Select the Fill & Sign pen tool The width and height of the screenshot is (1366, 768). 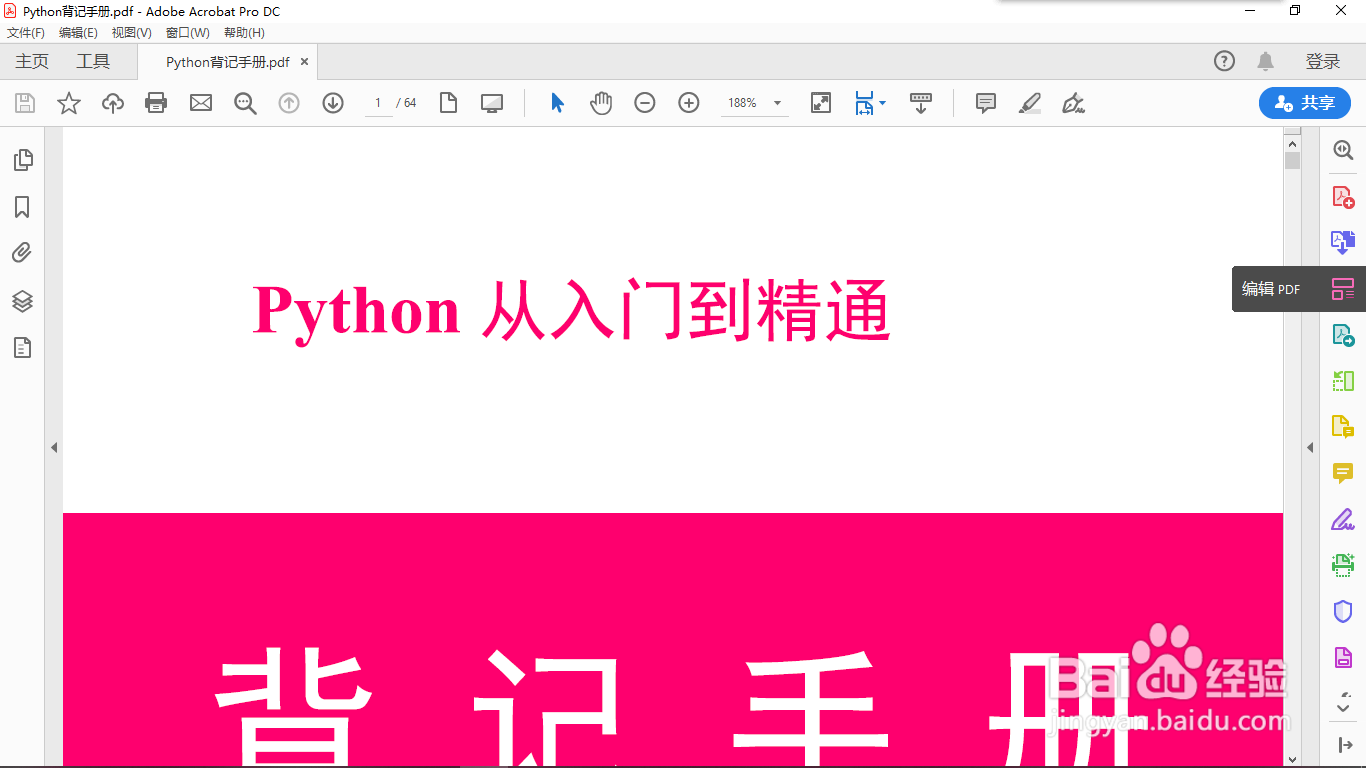coord(1073,103)
